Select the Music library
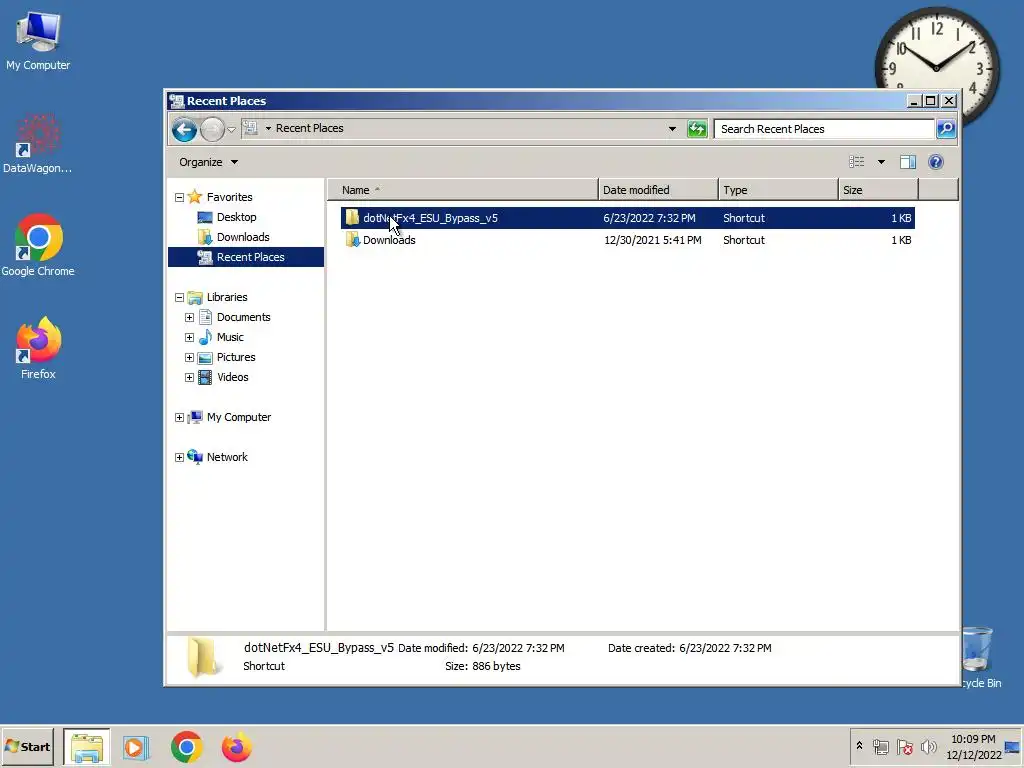The height and width of the screenshot is (768, 1024). coord(230,337)
